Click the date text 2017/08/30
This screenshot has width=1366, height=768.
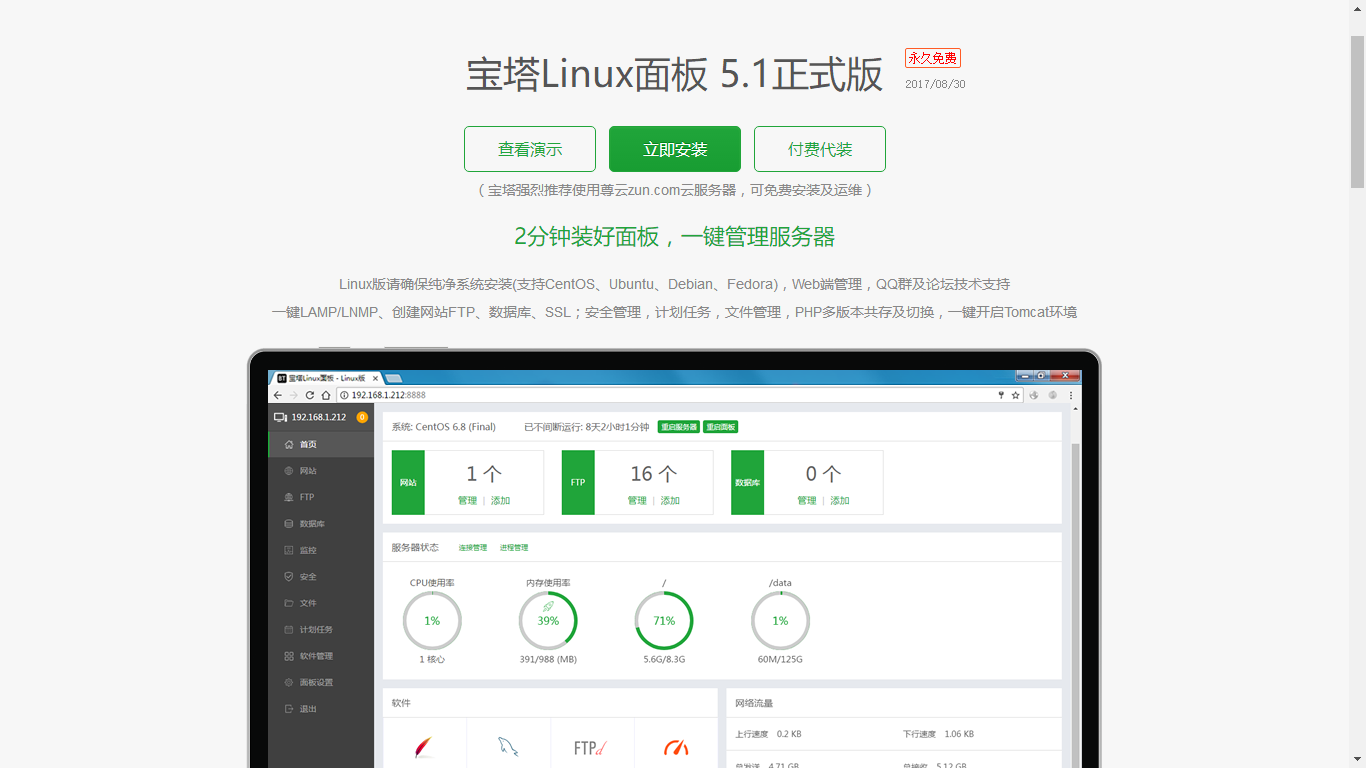pyautogui.click(x=935, y=84)
